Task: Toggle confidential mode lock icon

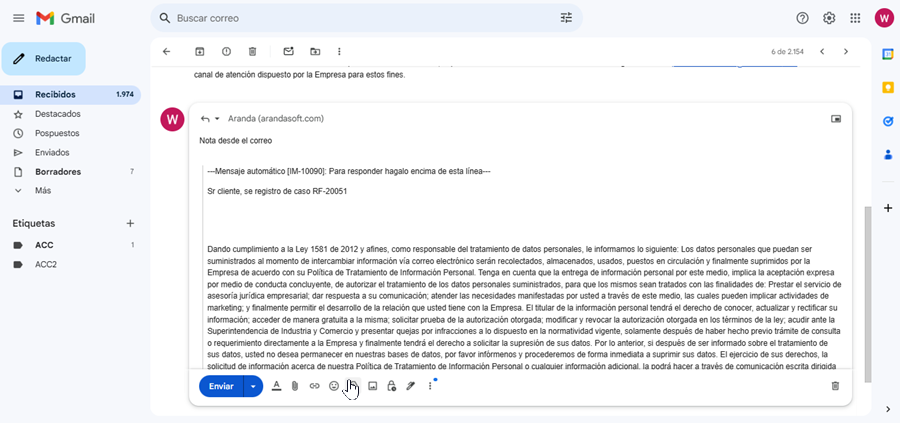Action: (391, 386)
